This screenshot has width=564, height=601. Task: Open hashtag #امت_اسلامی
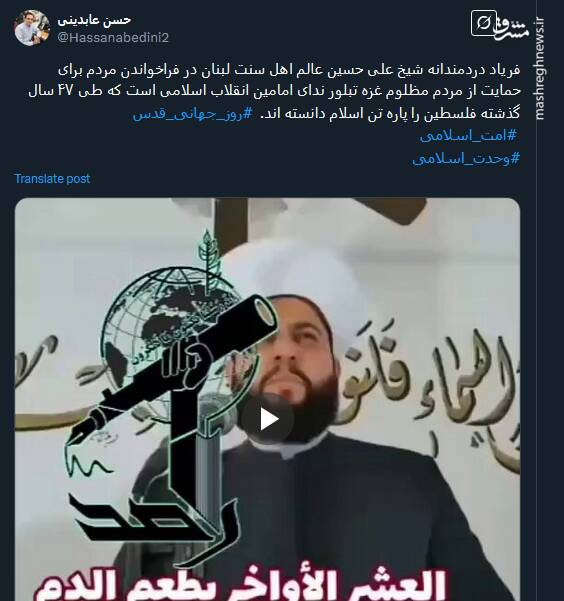click(469, 136)
